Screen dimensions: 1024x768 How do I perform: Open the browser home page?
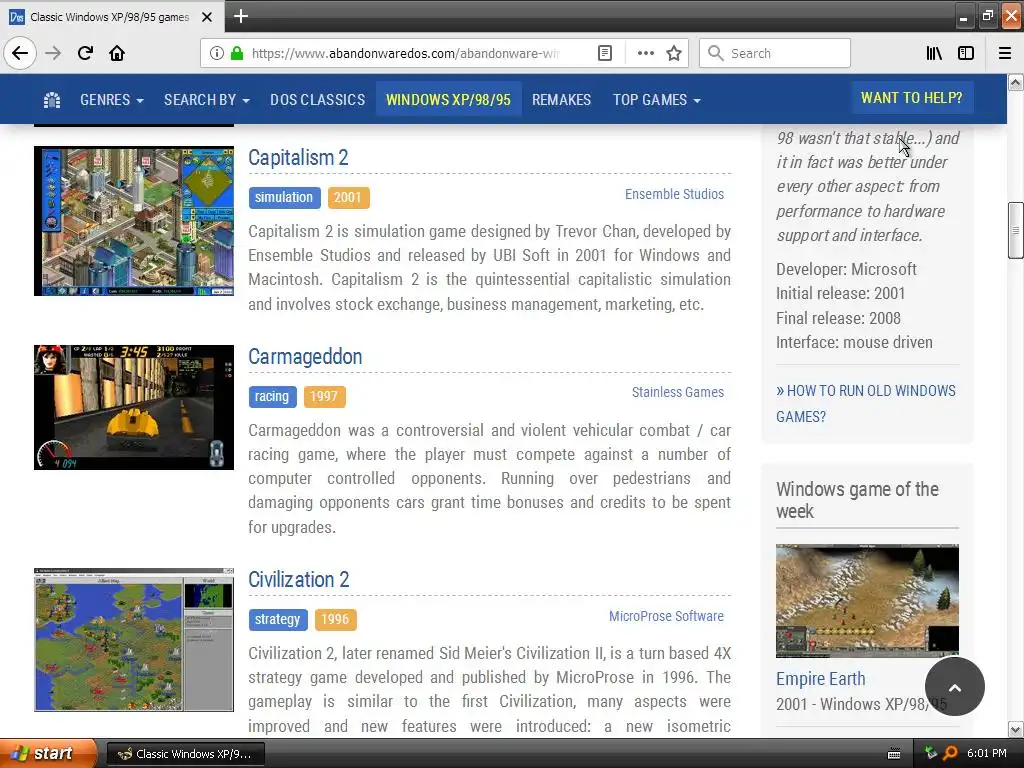[x=117, y=53]
